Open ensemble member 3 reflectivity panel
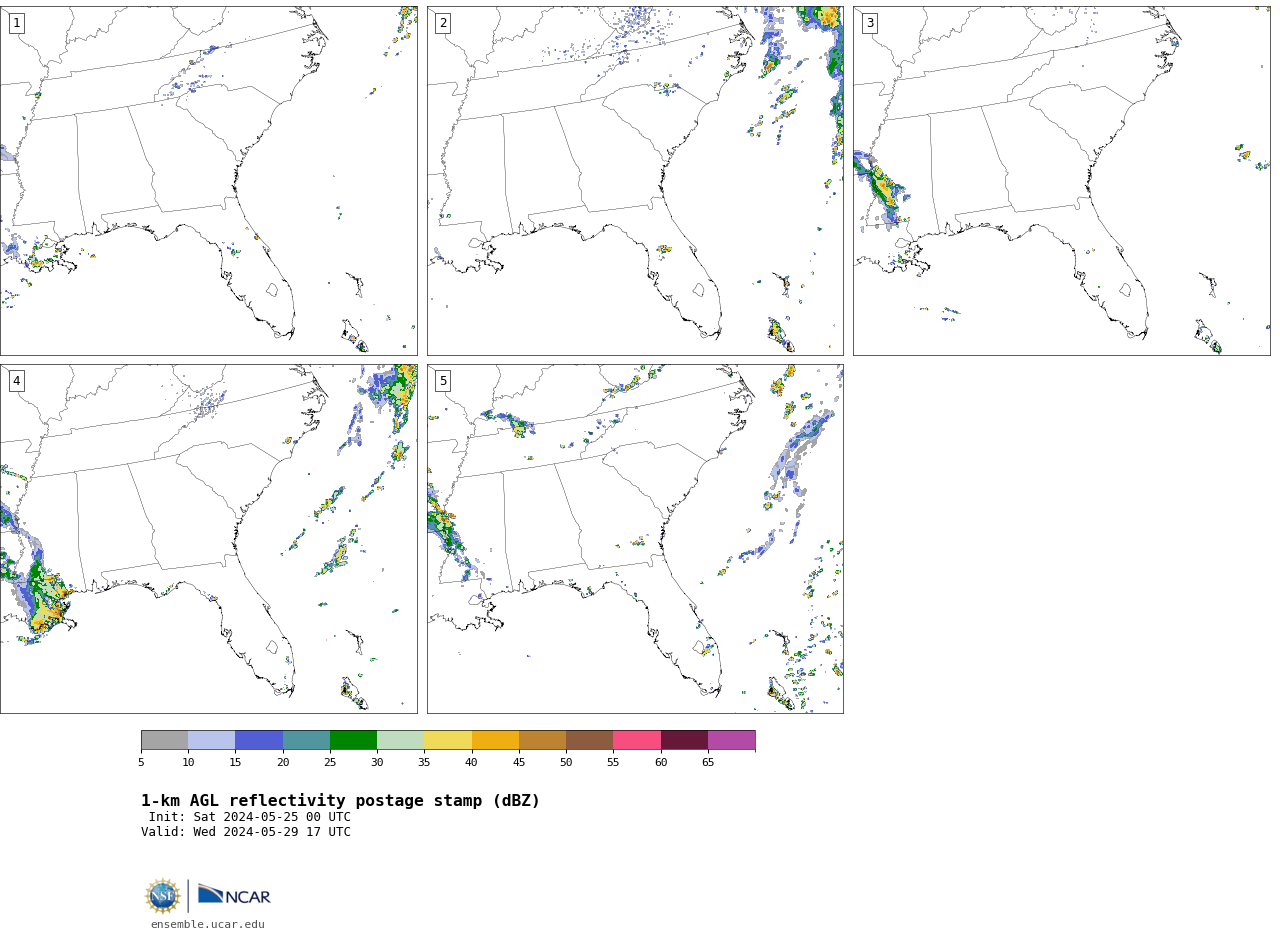 (1061, 181)
